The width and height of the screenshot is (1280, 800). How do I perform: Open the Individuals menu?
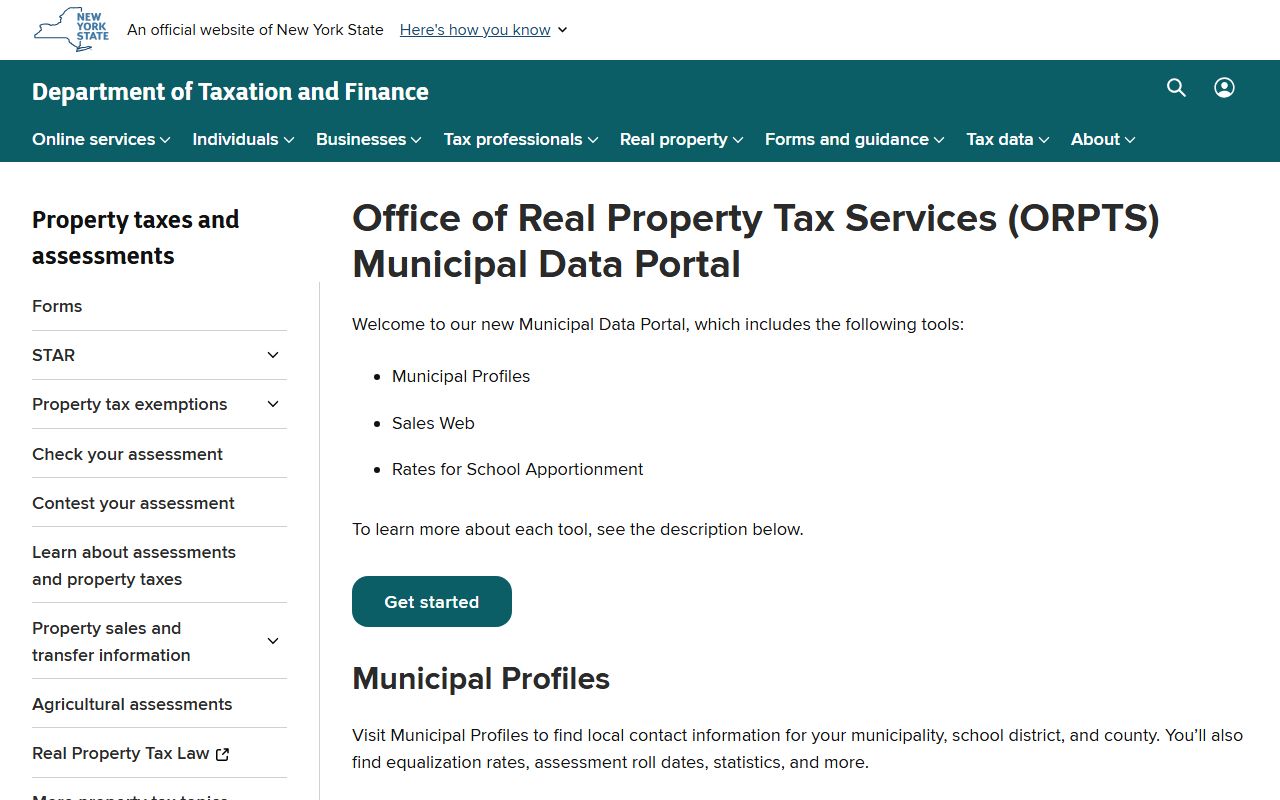tap(243, 139)
